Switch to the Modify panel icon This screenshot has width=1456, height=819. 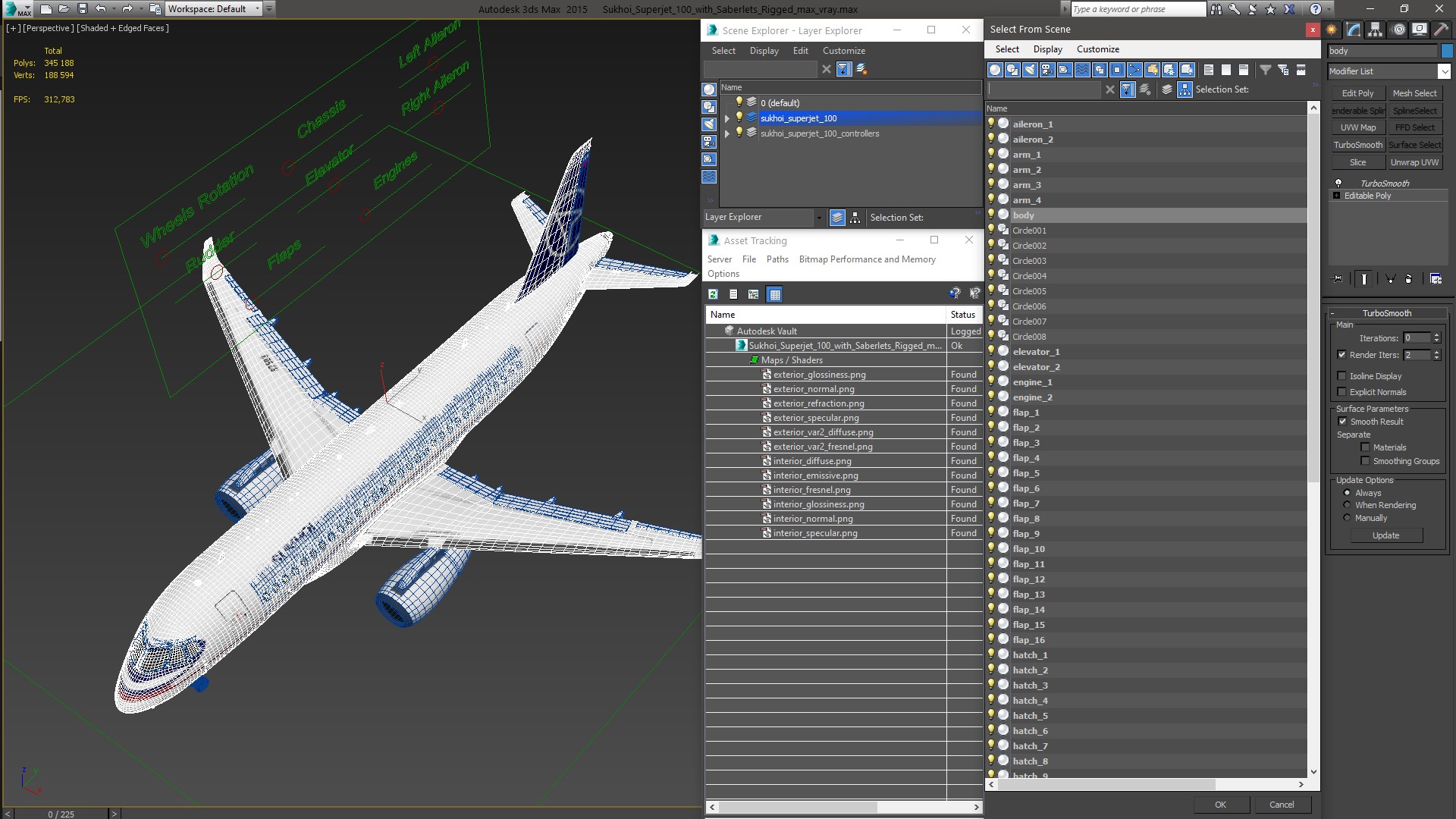pyautogui.click(x=1354, y=30)
